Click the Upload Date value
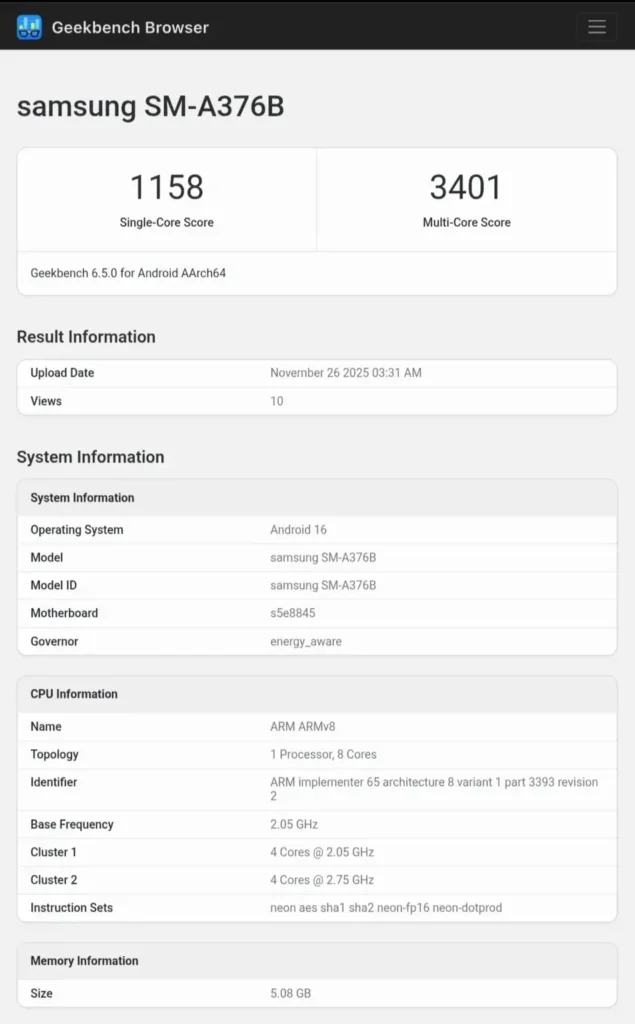The width and height of the screenshot is (635, 1024). [346, 372]
